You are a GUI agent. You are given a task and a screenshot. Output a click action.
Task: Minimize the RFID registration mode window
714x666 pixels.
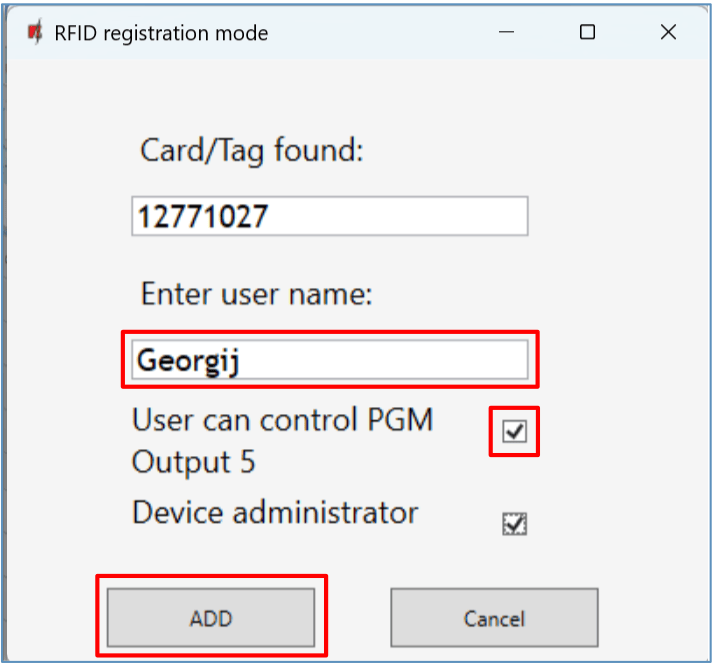pyautogui.click(x=507, y=32)
